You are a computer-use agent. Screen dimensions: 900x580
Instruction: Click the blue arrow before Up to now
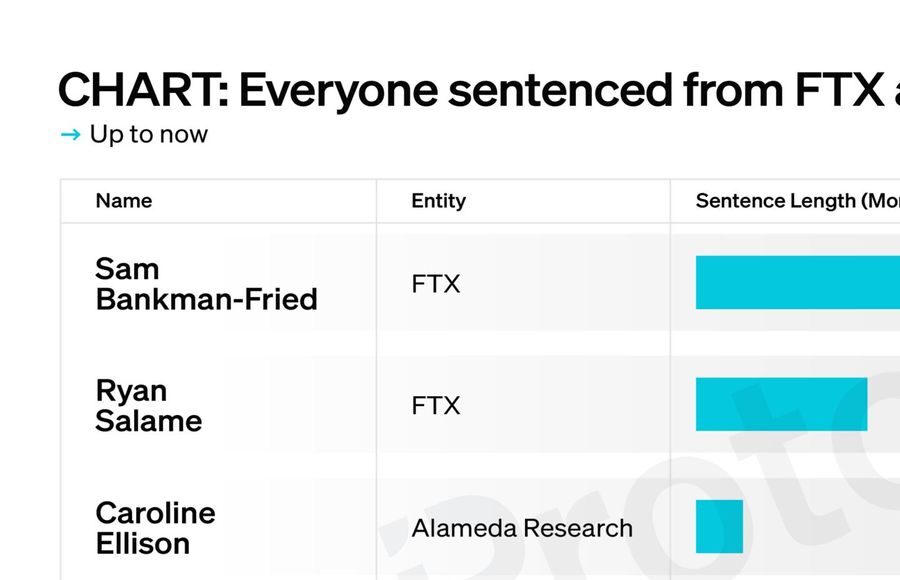click(71, 135)
